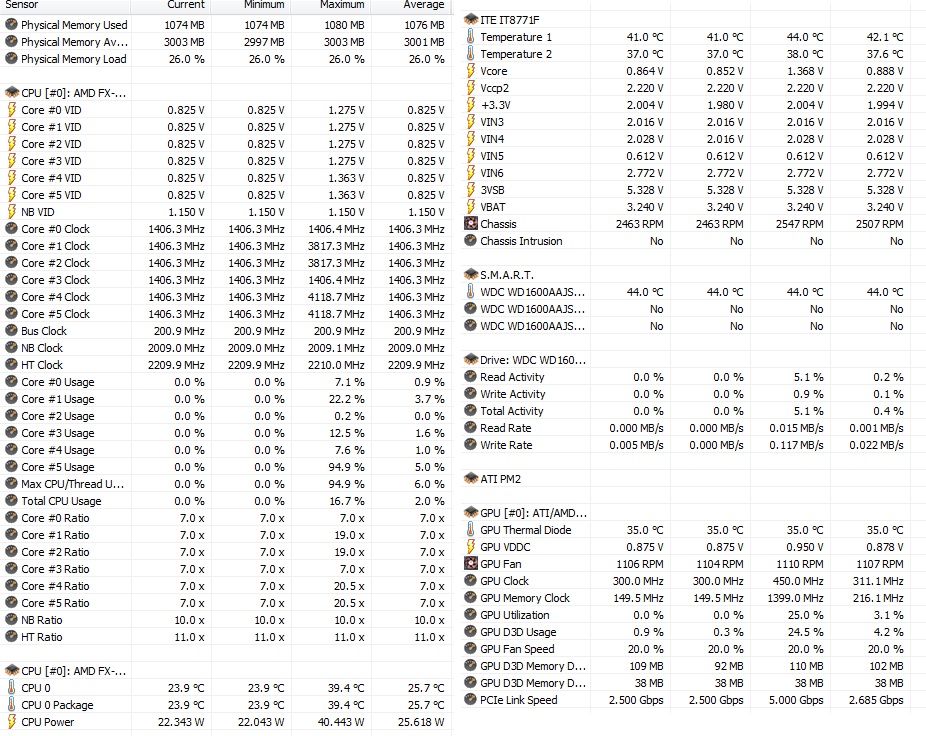Click Core #1 Usage maximum value 22.2 %
This screenshot has width=926, height=736.
(347, 399)
